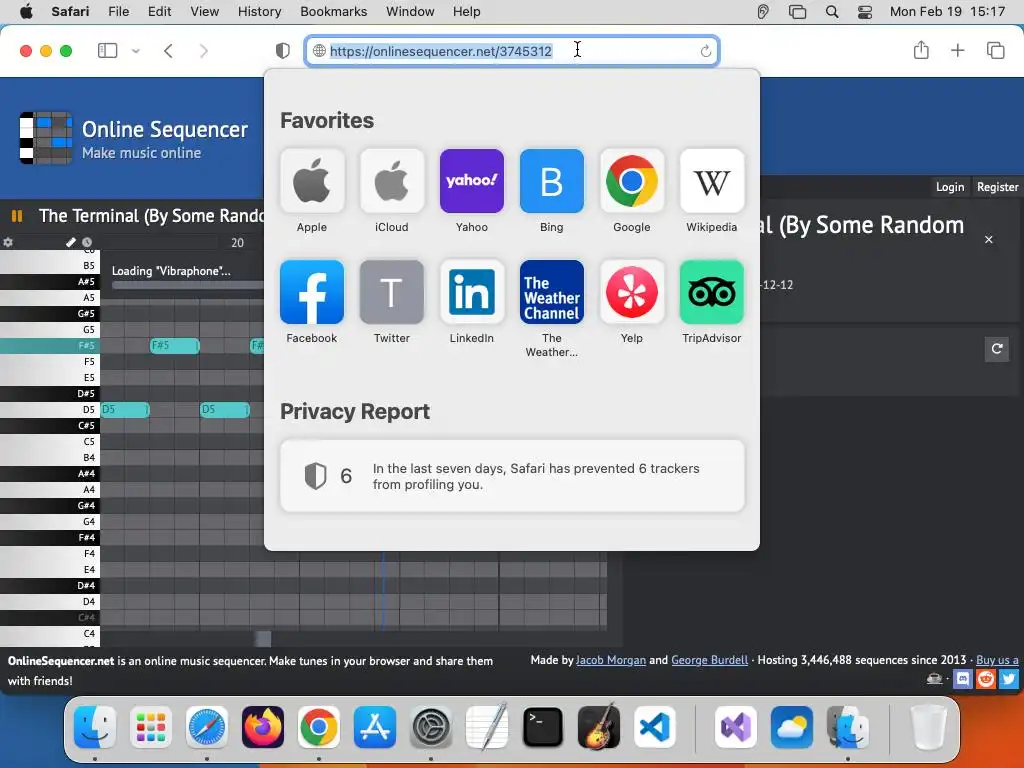Open the File menu

[x=118, y=11]
